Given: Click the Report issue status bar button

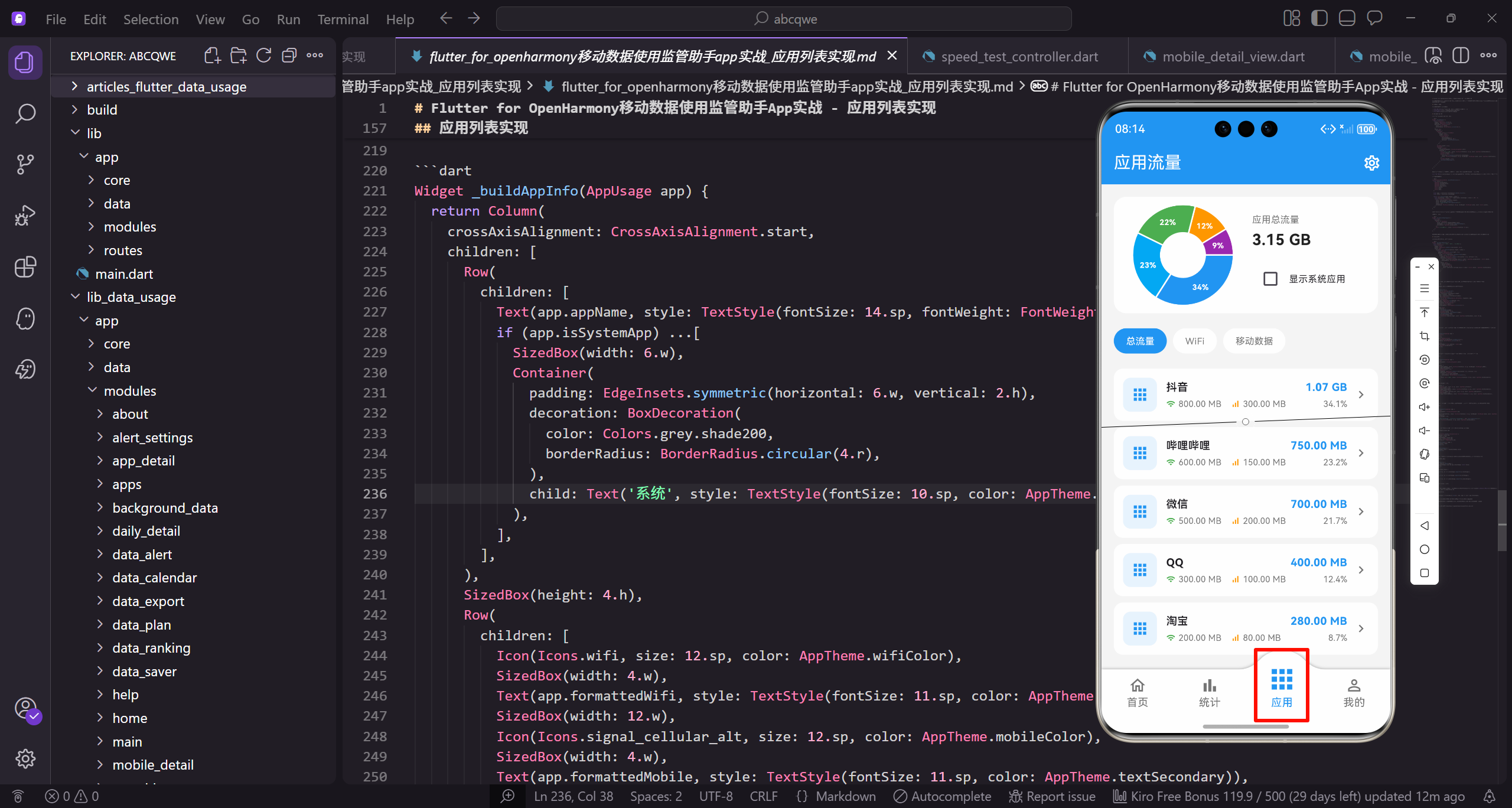Looking at the screenshot, I should 1052,796.
